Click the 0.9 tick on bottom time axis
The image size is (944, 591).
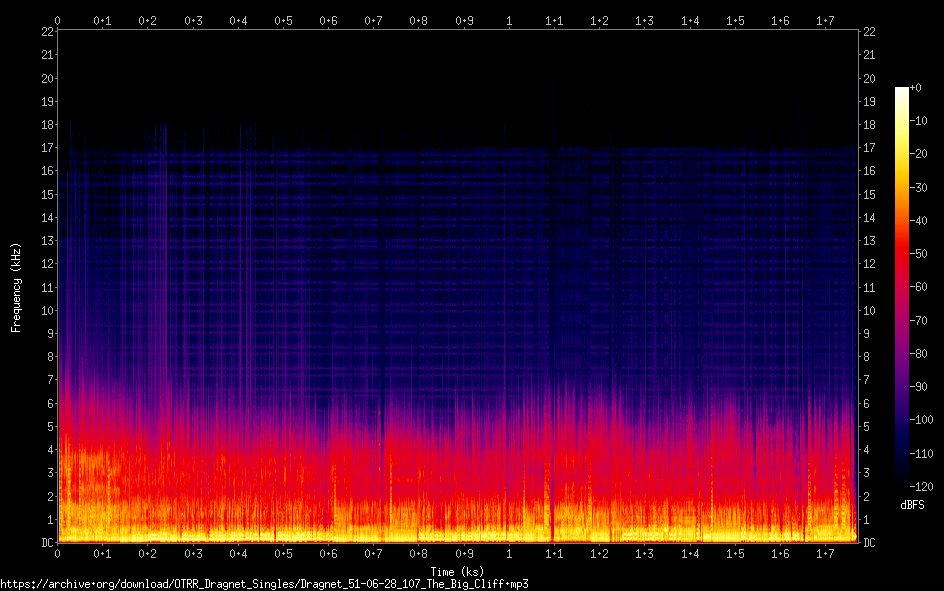click(464, 553)
